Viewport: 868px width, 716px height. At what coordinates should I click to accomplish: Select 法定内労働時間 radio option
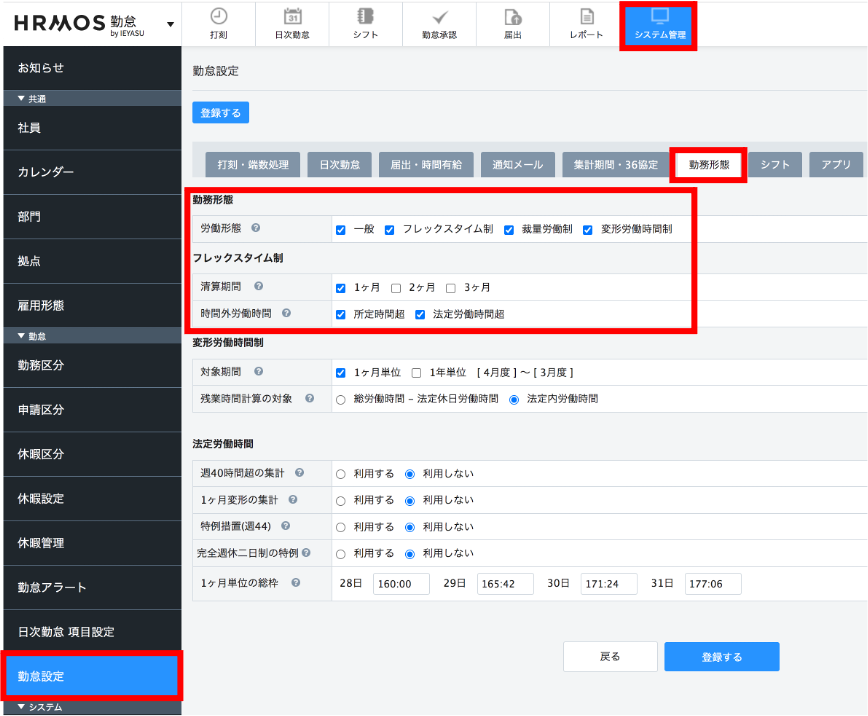coord(514,400)
